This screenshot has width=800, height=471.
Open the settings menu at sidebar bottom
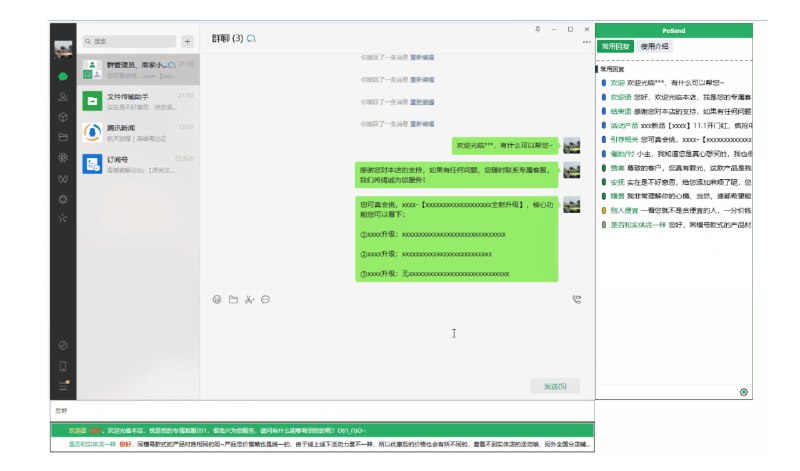(63, 384)
